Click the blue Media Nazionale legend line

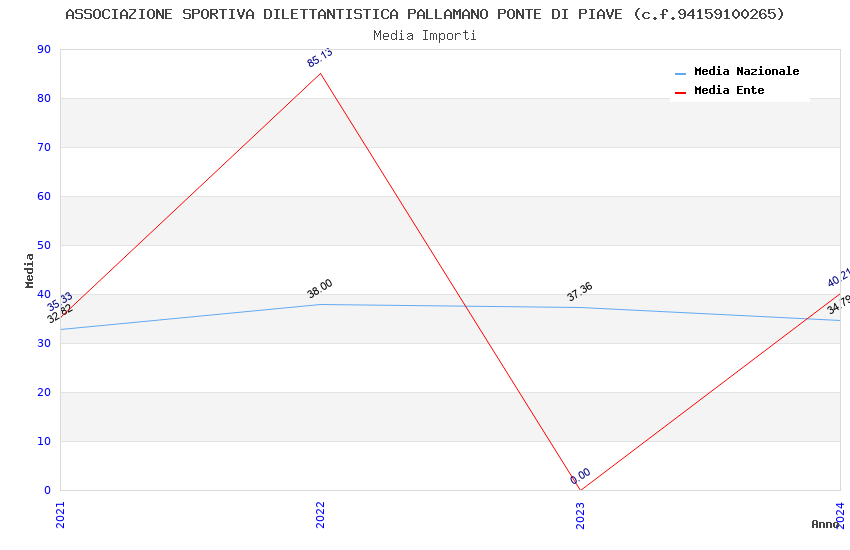[x=681, y=73]
